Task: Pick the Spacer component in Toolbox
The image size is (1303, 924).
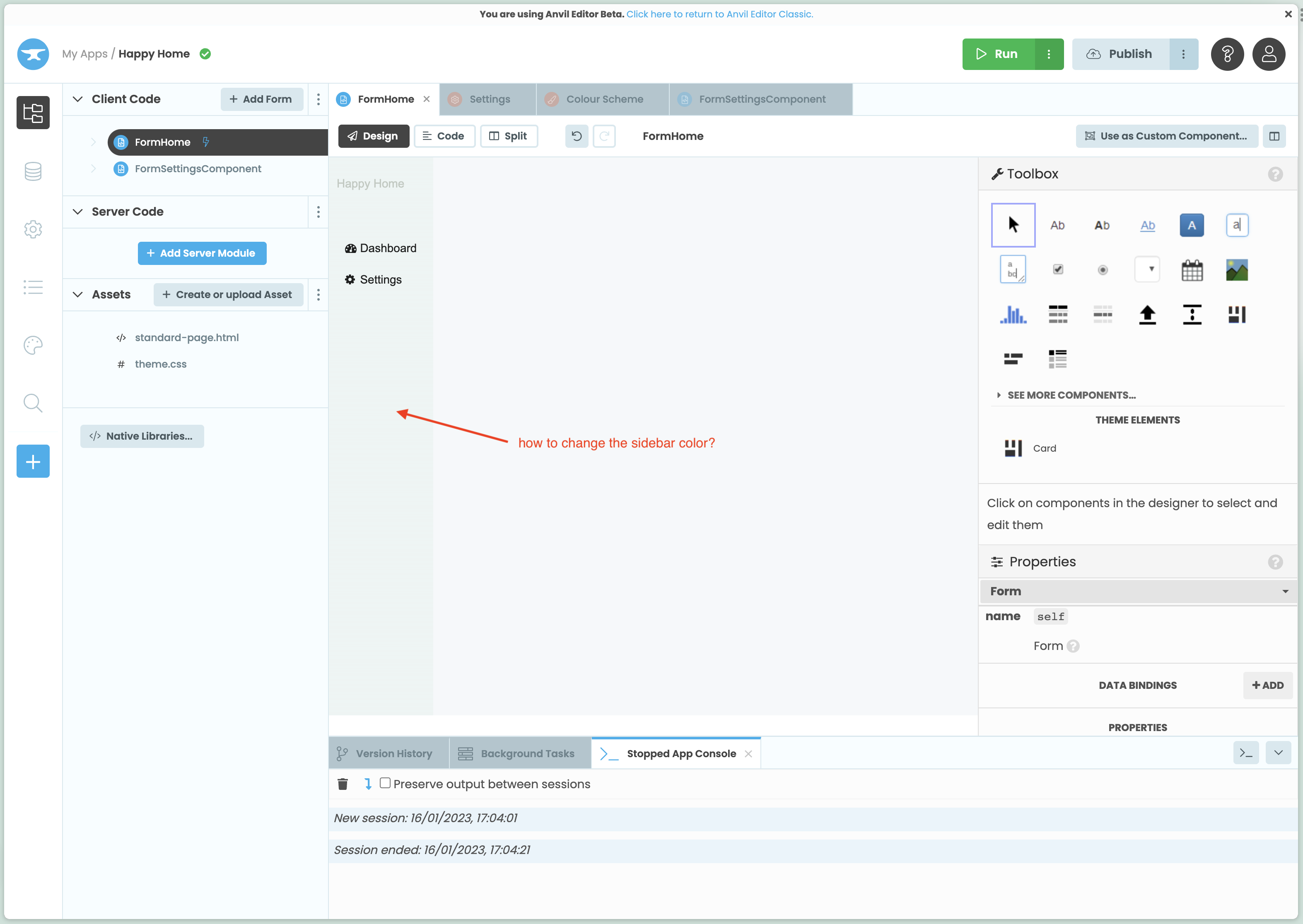Action: click(1192, 314)
